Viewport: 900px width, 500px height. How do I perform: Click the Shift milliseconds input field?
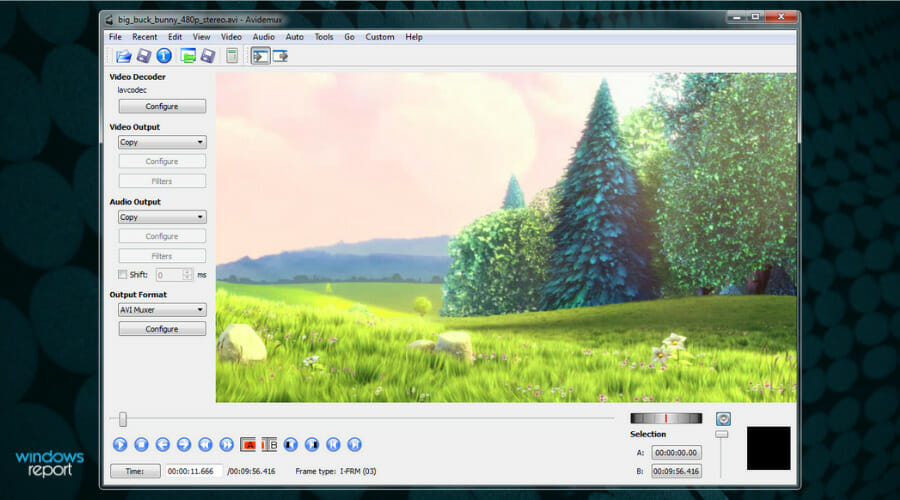170,275
